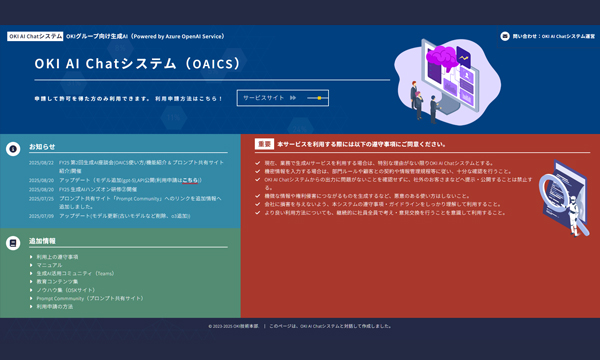Click the OKIグループ向け生成AI header subtitle
This screenshot has width=600, height=360.
[145, 36]
